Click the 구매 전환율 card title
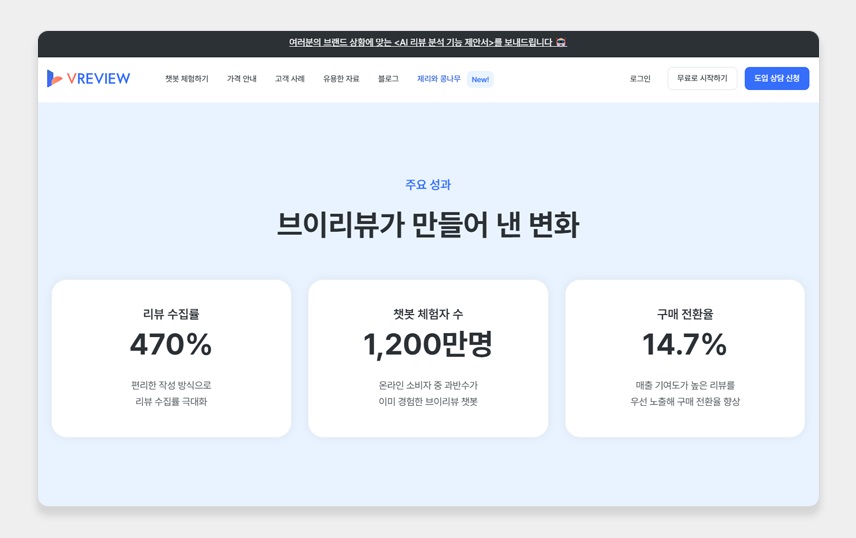This screenshot has height=538, width=856. point(685,314)
